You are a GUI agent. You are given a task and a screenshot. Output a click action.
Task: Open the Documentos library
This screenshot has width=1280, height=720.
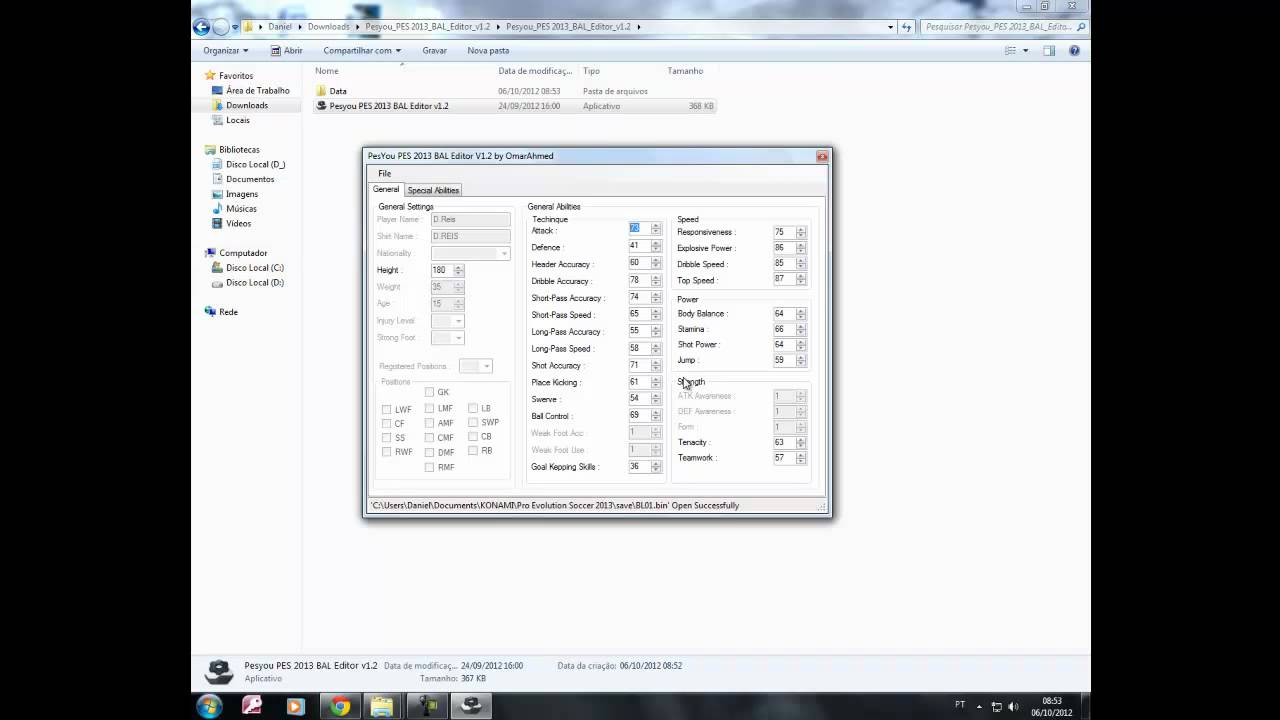[x=249, y=179]
